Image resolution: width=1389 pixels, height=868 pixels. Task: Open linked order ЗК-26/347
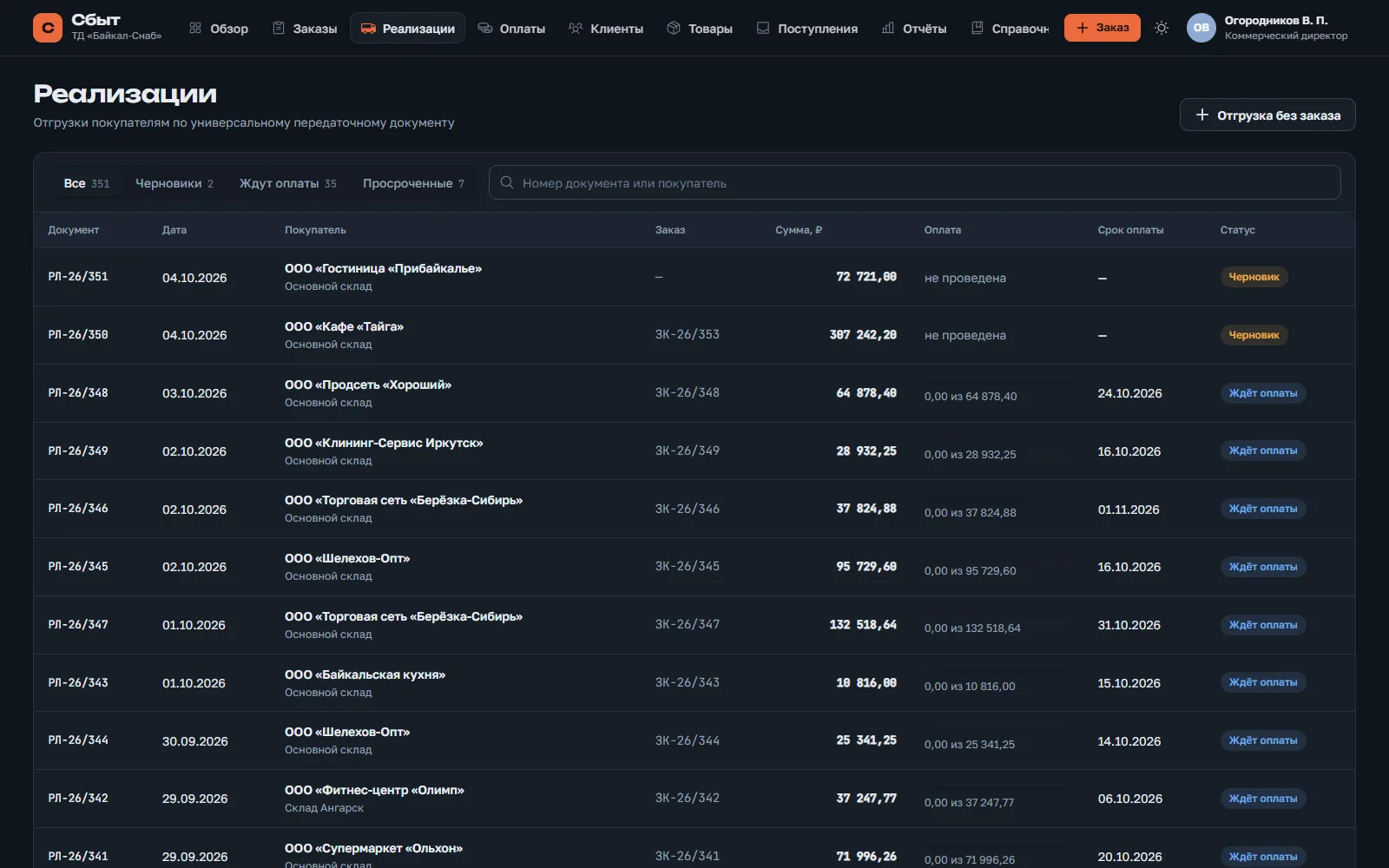688,624
